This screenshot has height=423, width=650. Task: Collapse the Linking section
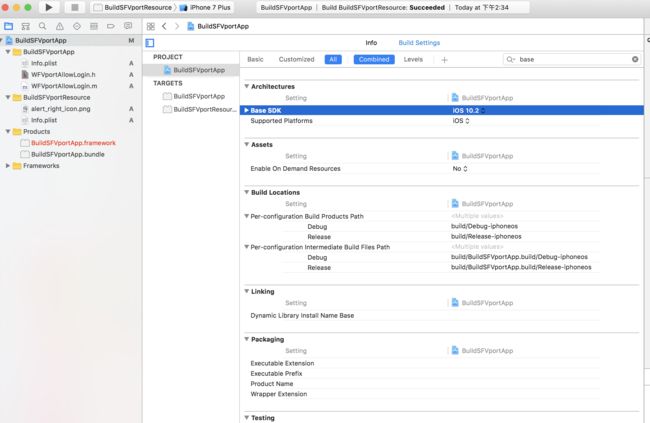(247, 291)
